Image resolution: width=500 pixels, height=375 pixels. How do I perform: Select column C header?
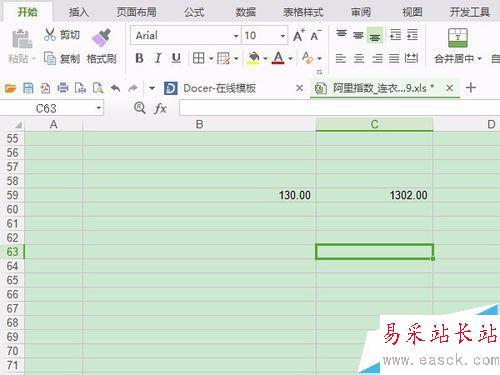coord(374,124)
